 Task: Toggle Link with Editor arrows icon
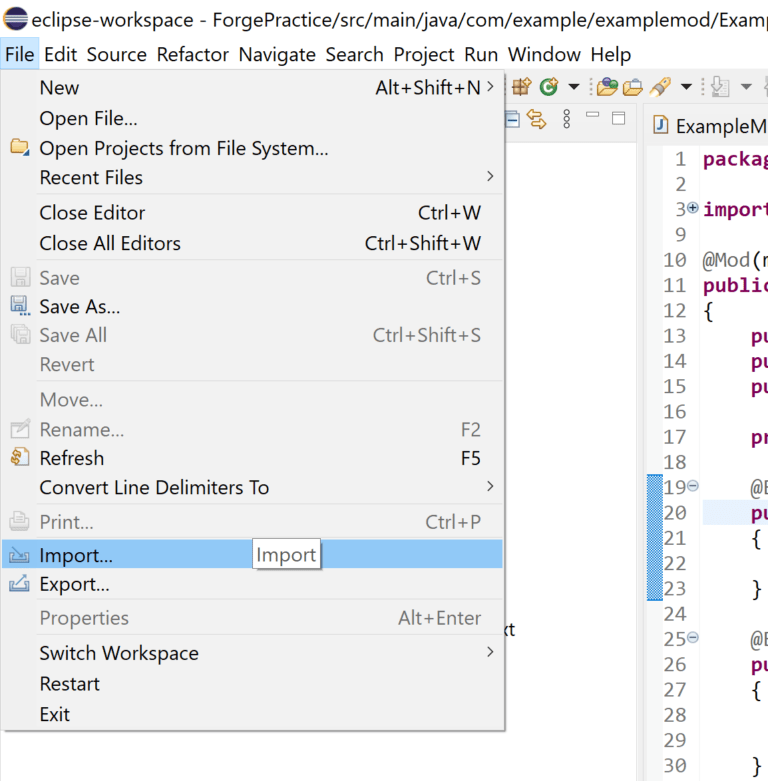537,120
